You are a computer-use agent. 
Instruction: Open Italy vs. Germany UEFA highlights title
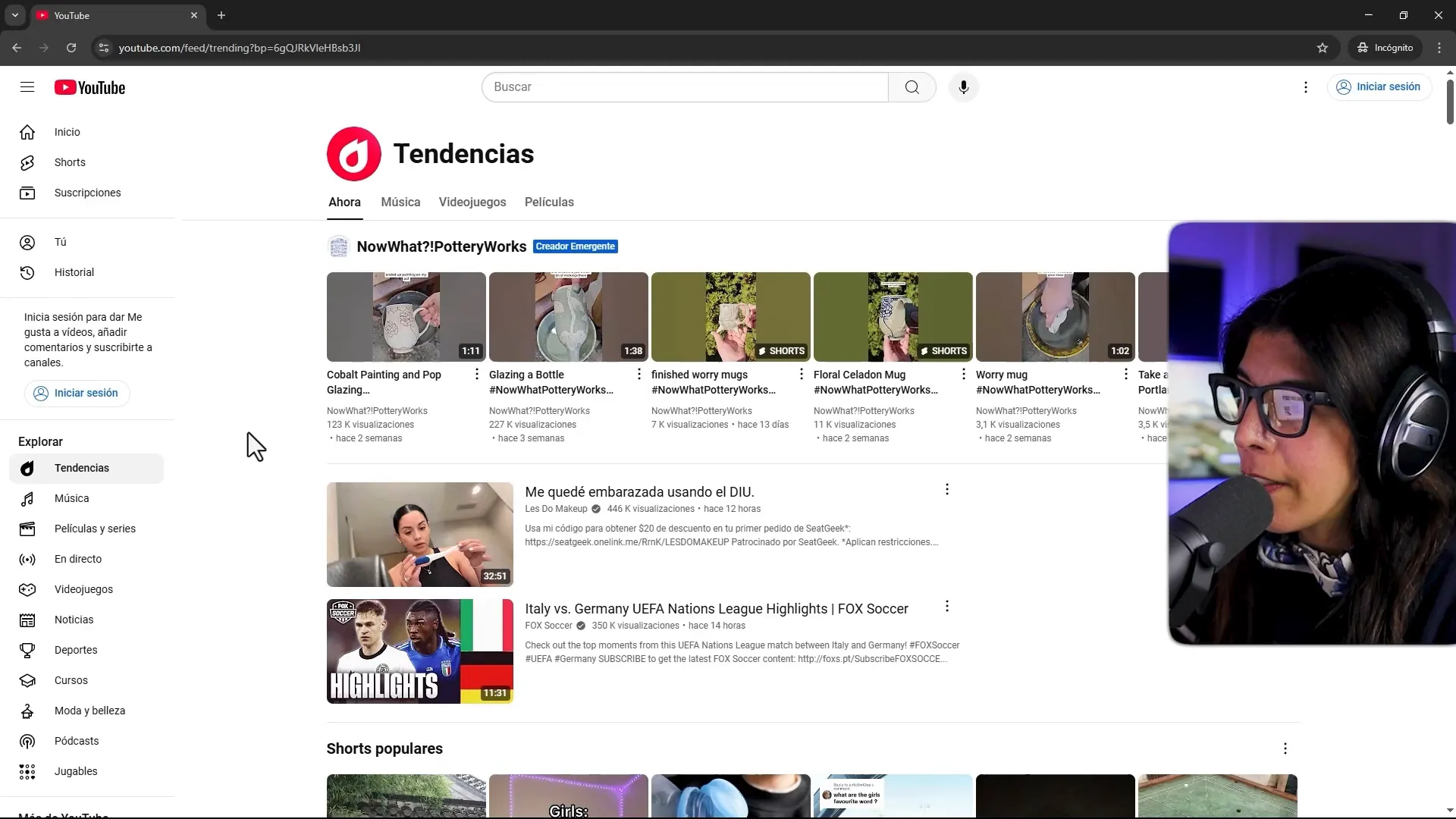[716, 609]
